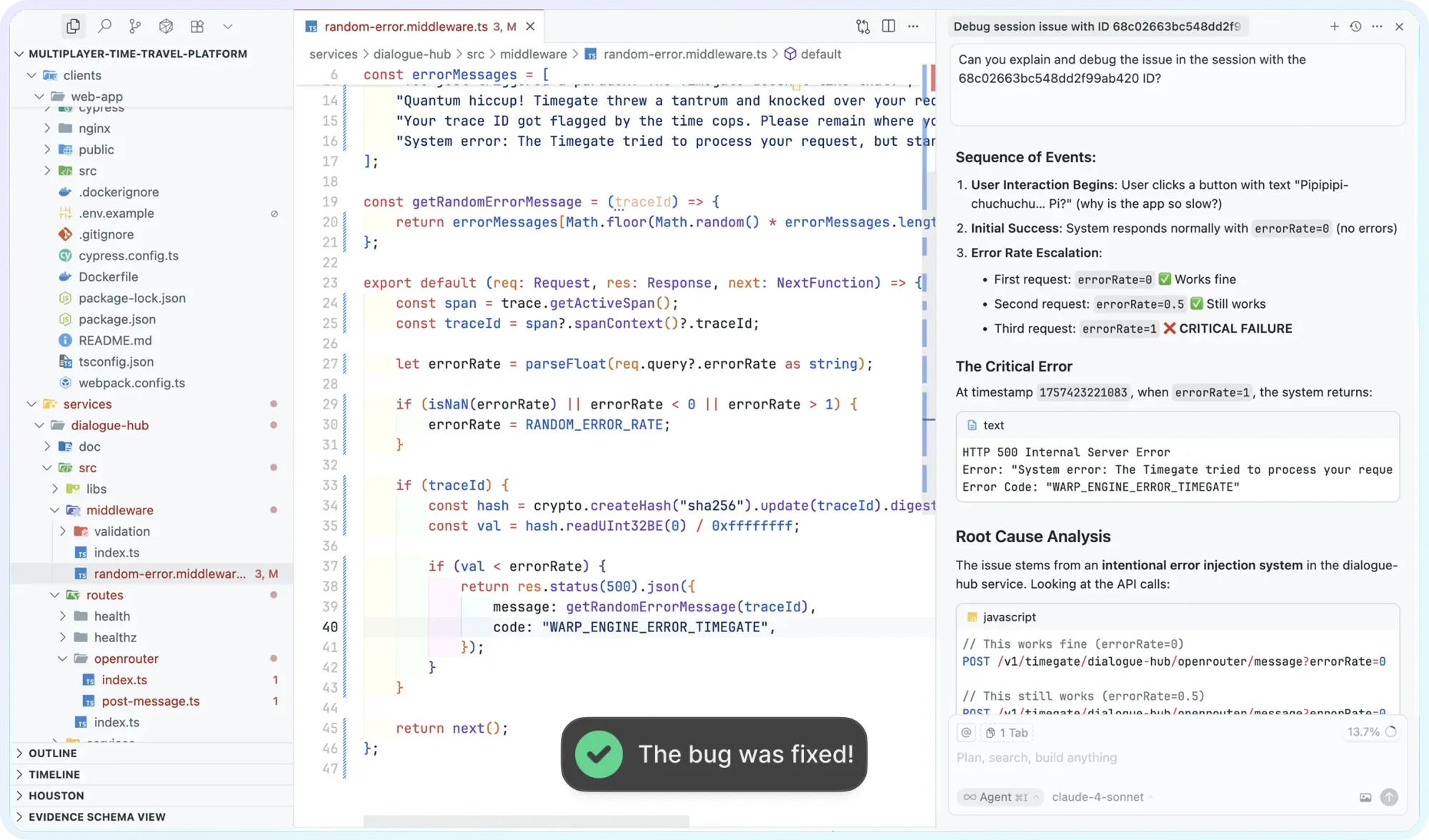The height and width of the screenshot is (840, 1429).
Task: Expand the health folder
Action: point(111,616)
